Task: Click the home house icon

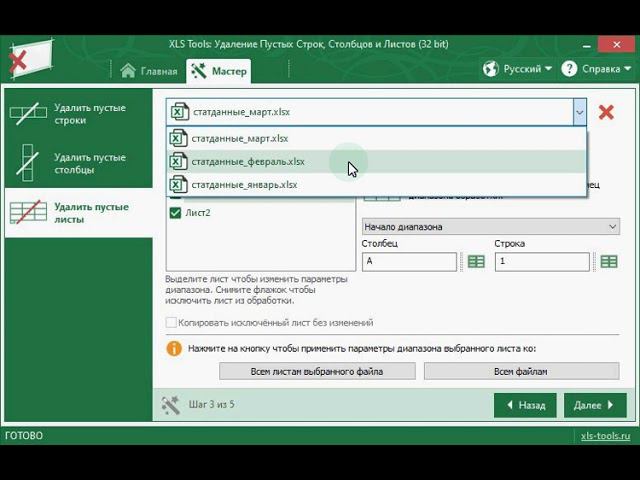Action: [128, 71]
